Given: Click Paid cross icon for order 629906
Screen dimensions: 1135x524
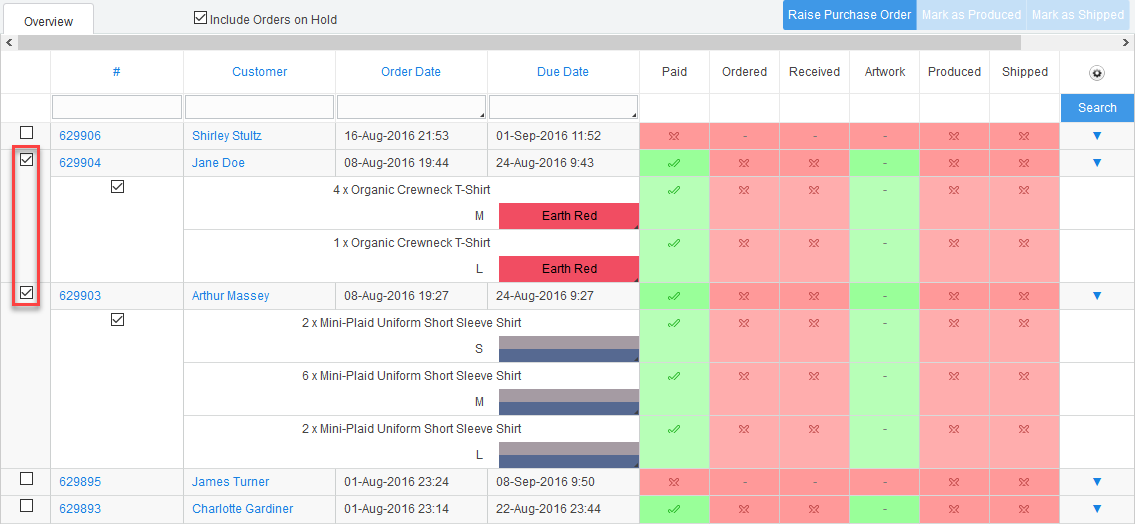Looking at the screenshot, I should 674,136.
